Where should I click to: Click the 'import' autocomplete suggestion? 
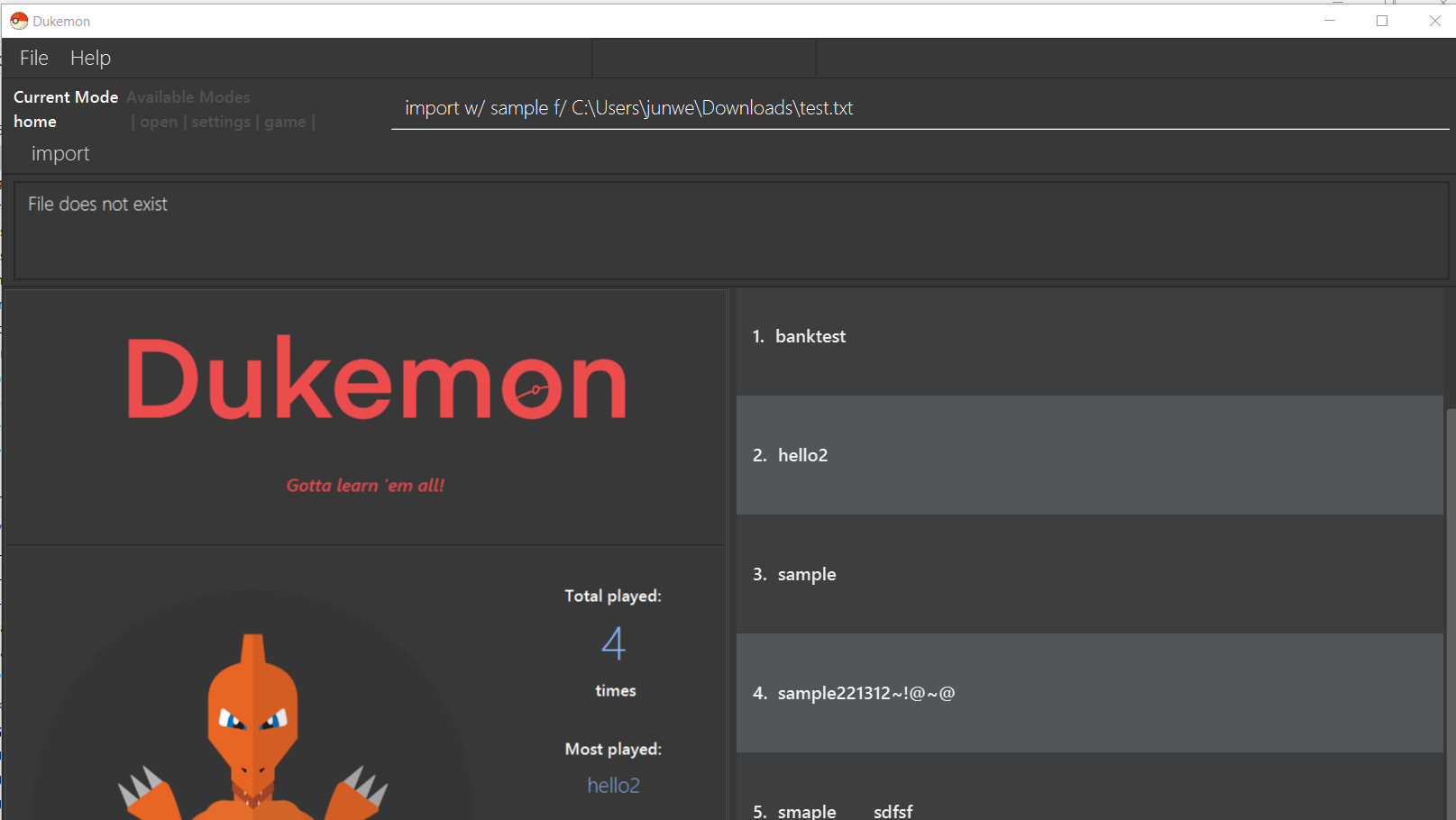(x=60, y=154)
